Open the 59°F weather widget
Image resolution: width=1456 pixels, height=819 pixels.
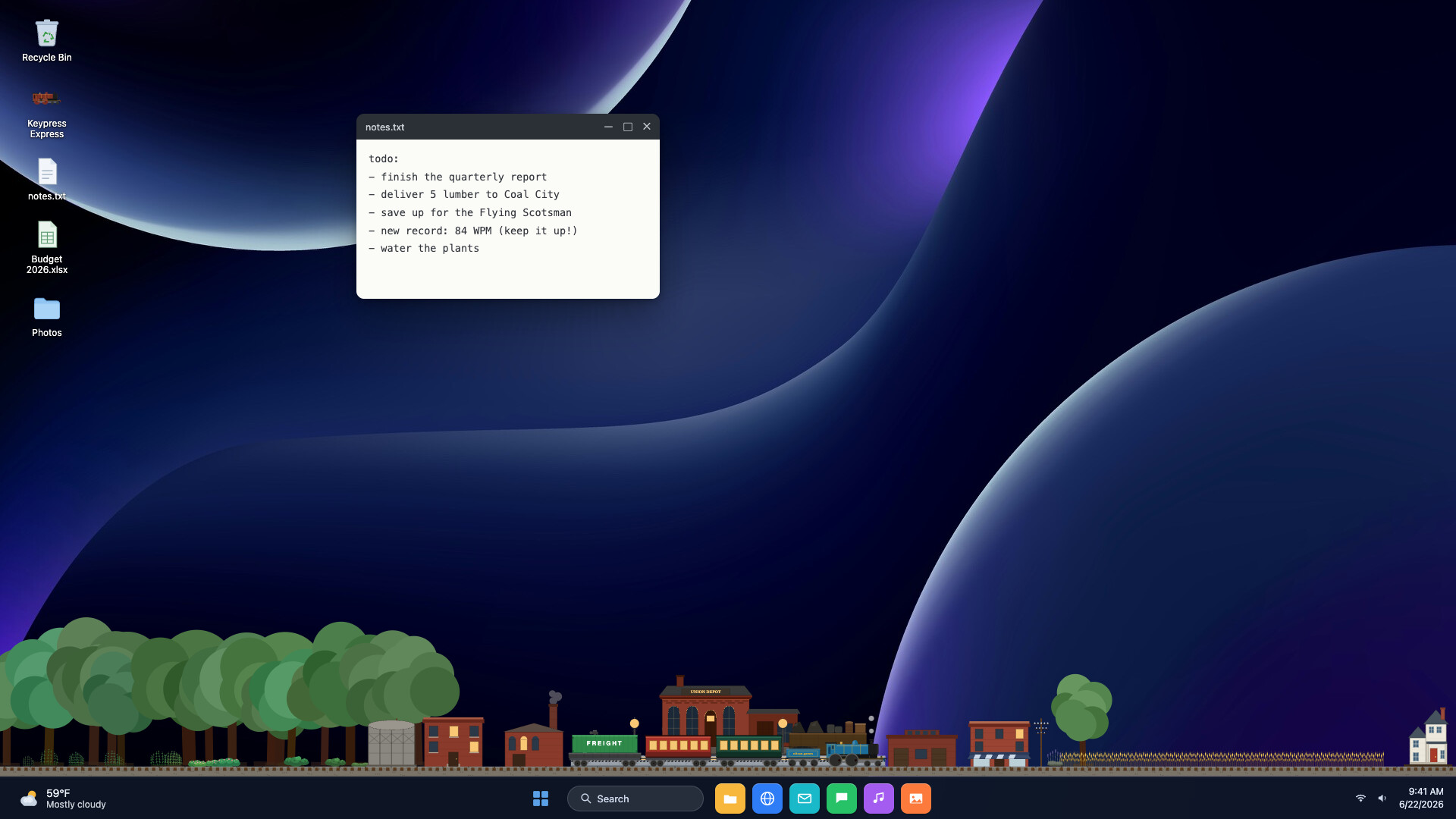click(x=64, y=799)
